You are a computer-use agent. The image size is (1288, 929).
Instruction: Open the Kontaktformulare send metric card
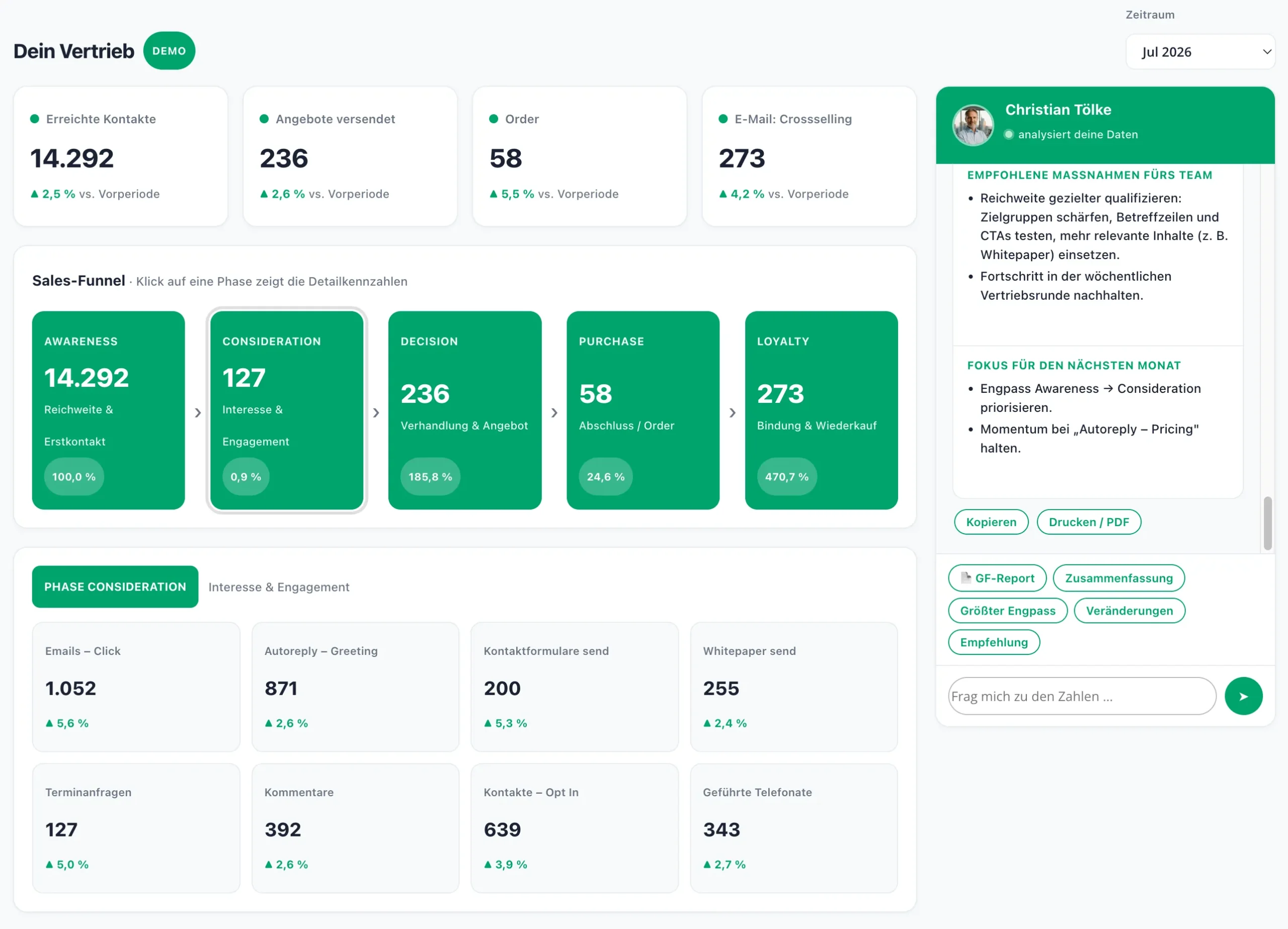575,687
